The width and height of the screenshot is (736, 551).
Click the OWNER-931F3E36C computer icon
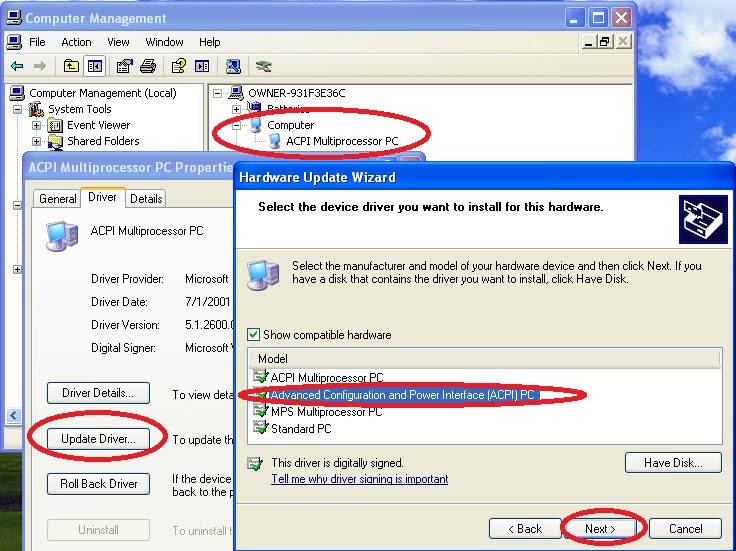pos(236,93)
